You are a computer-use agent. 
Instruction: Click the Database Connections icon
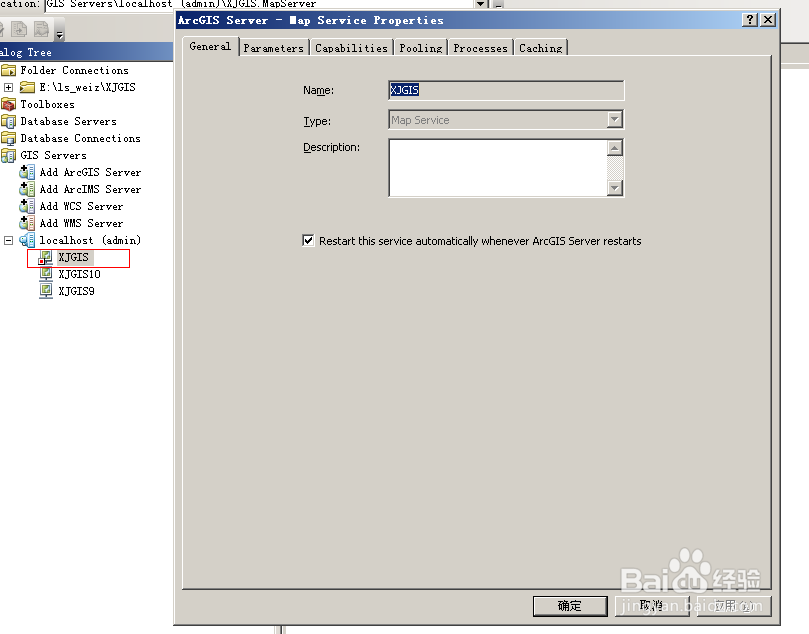[x=8, y=138]
